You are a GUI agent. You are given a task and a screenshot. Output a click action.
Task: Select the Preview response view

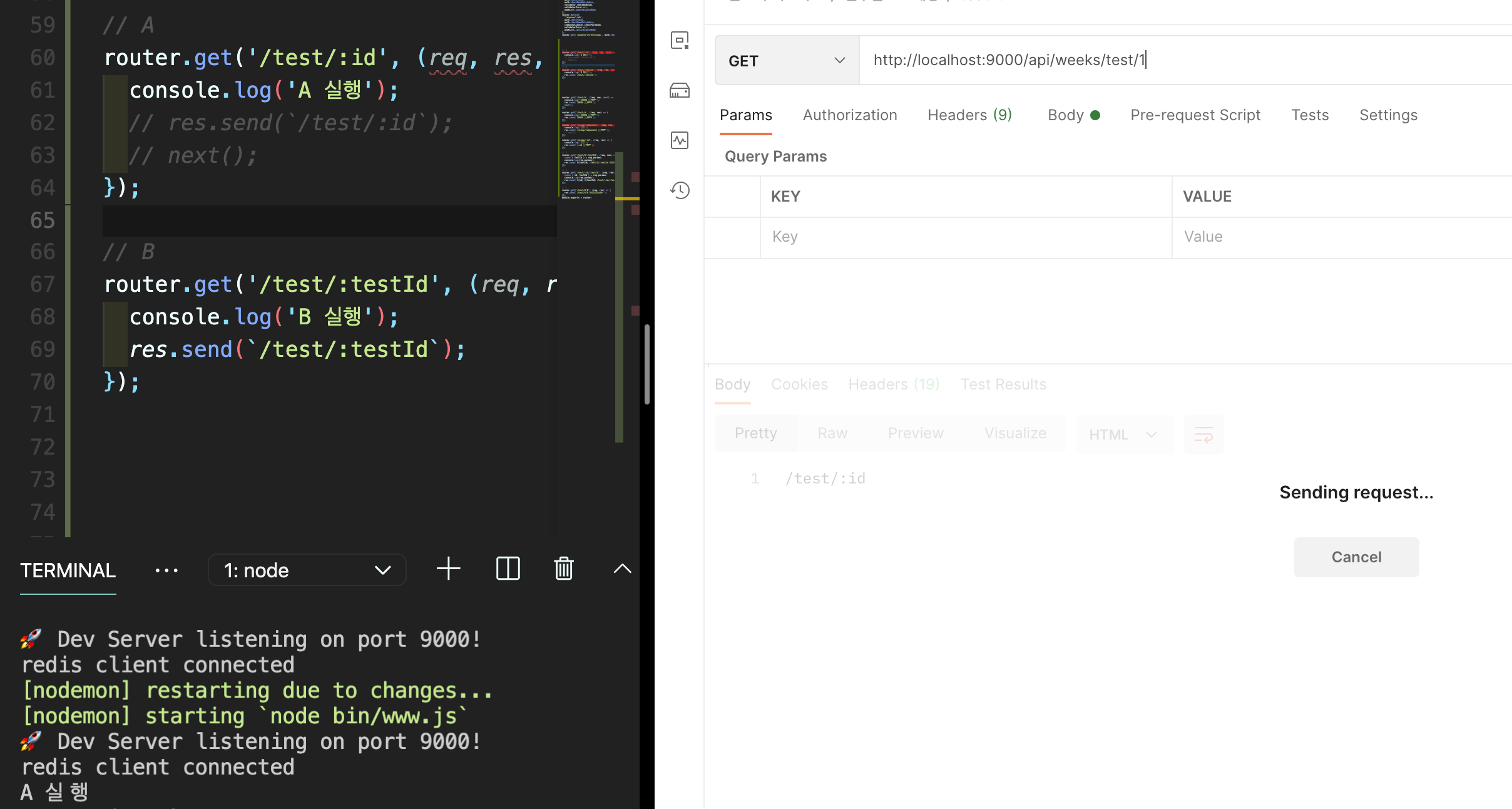coord(916,433)
